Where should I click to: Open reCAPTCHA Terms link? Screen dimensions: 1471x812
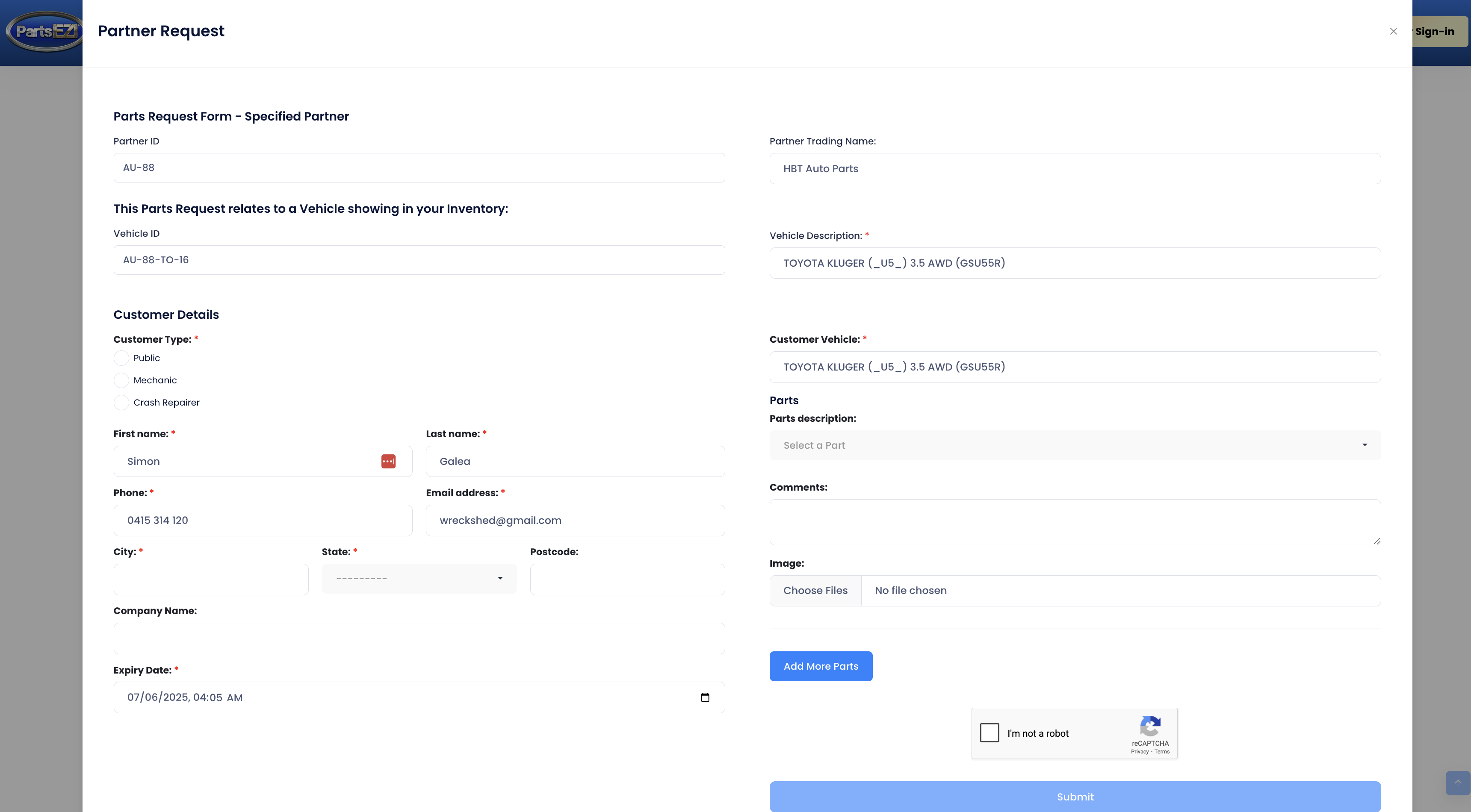tap(1162, 751)
